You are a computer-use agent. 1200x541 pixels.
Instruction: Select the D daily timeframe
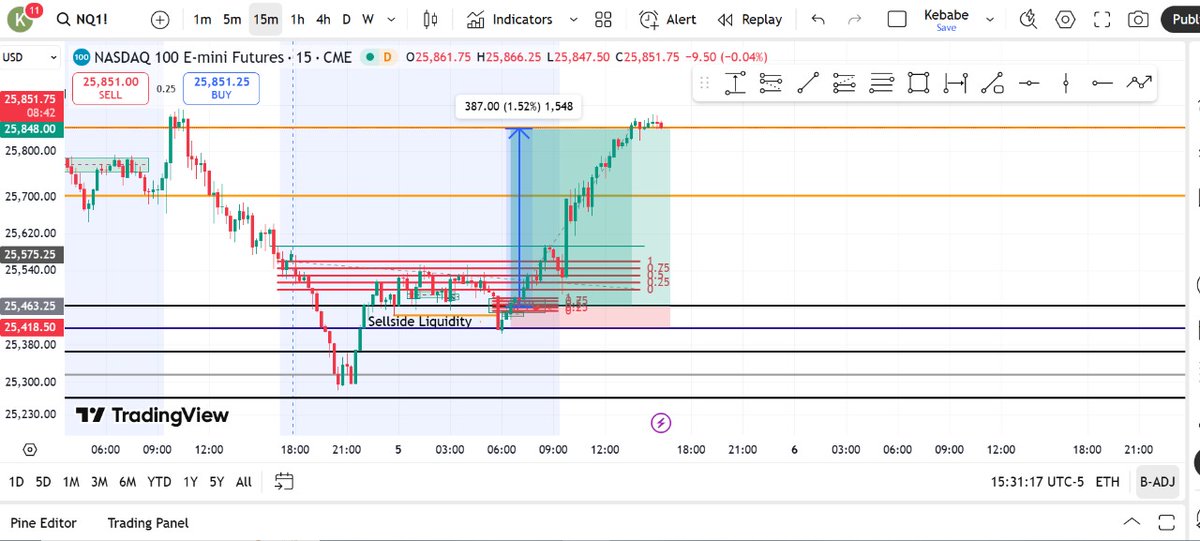tap(346, 19)
